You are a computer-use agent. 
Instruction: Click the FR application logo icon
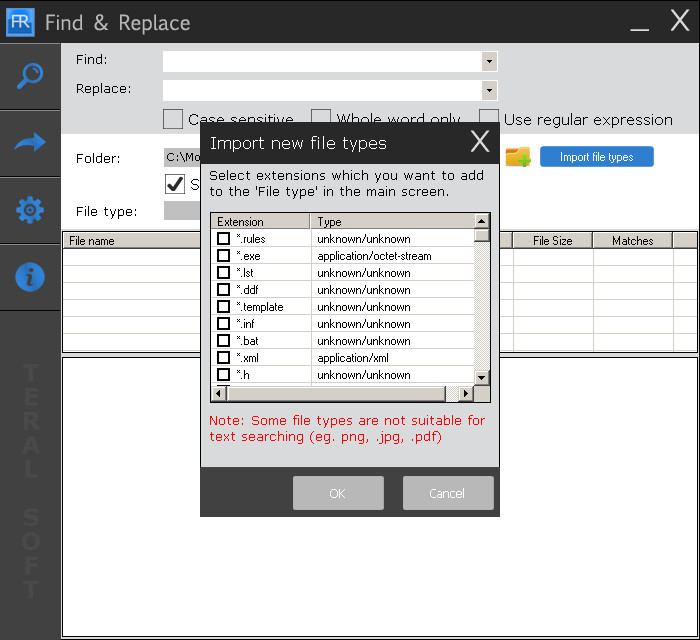click(x=20, y=22)
